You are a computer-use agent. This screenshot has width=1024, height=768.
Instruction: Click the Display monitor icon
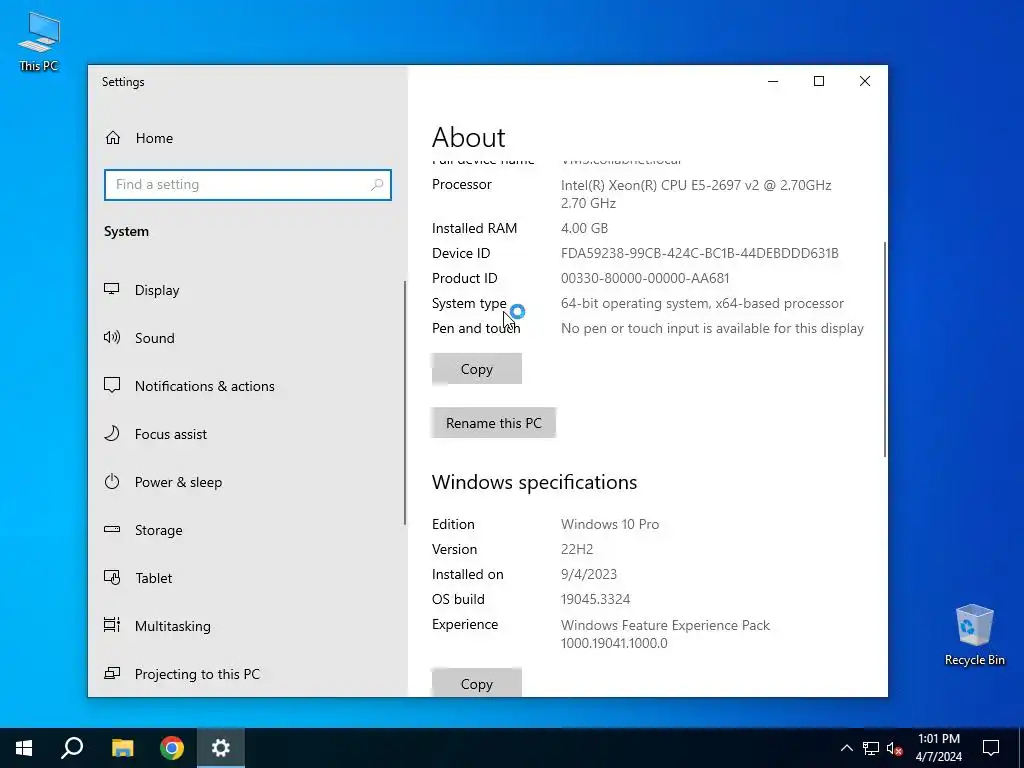point(112,289)
